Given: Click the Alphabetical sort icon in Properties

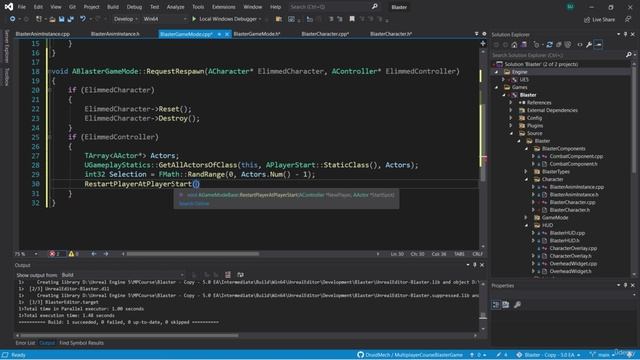Looking at the screenshot, I should [506, 305].
